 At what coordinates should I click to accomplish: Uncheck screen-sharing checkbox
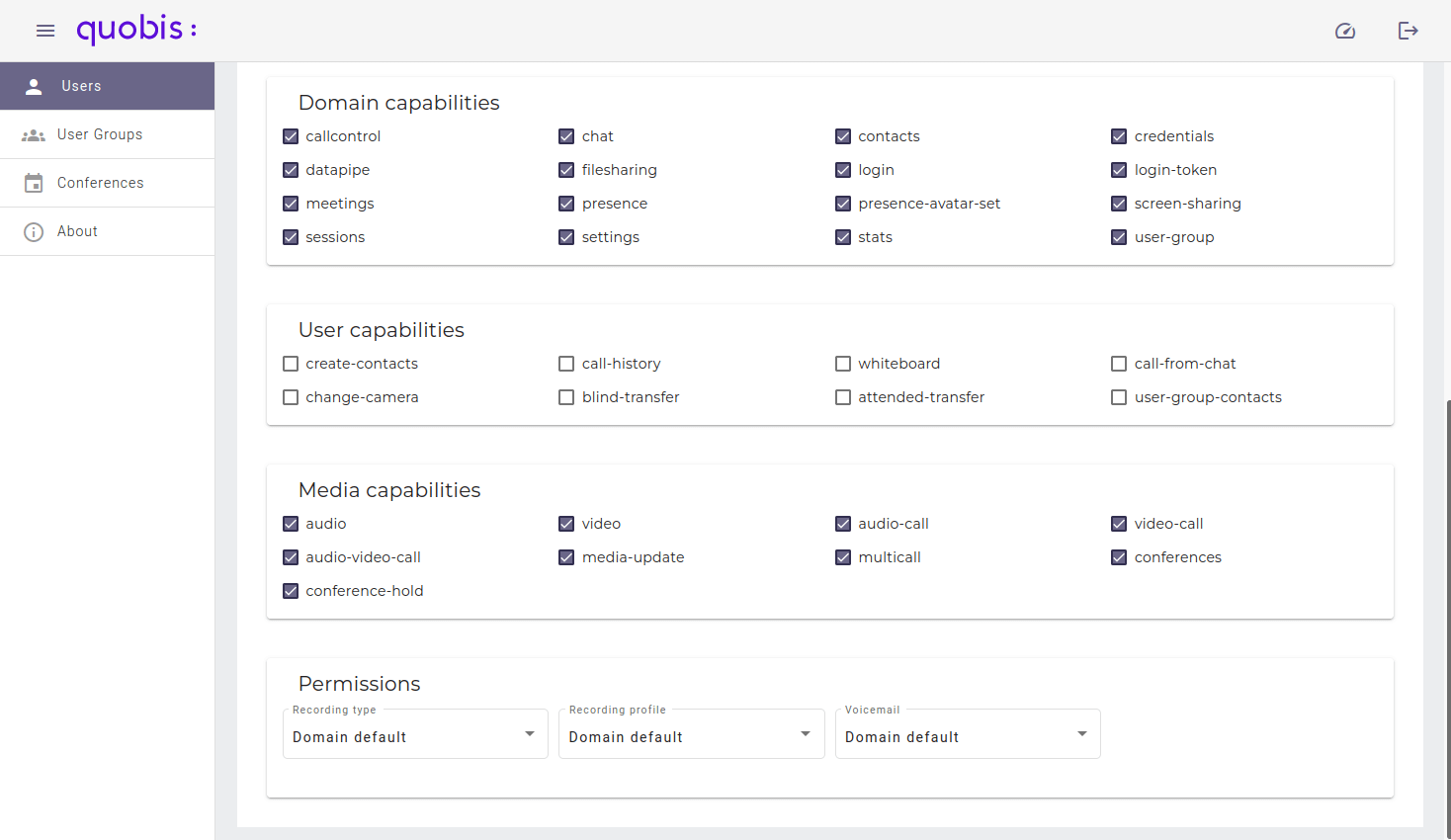[x=1119, y=204]
